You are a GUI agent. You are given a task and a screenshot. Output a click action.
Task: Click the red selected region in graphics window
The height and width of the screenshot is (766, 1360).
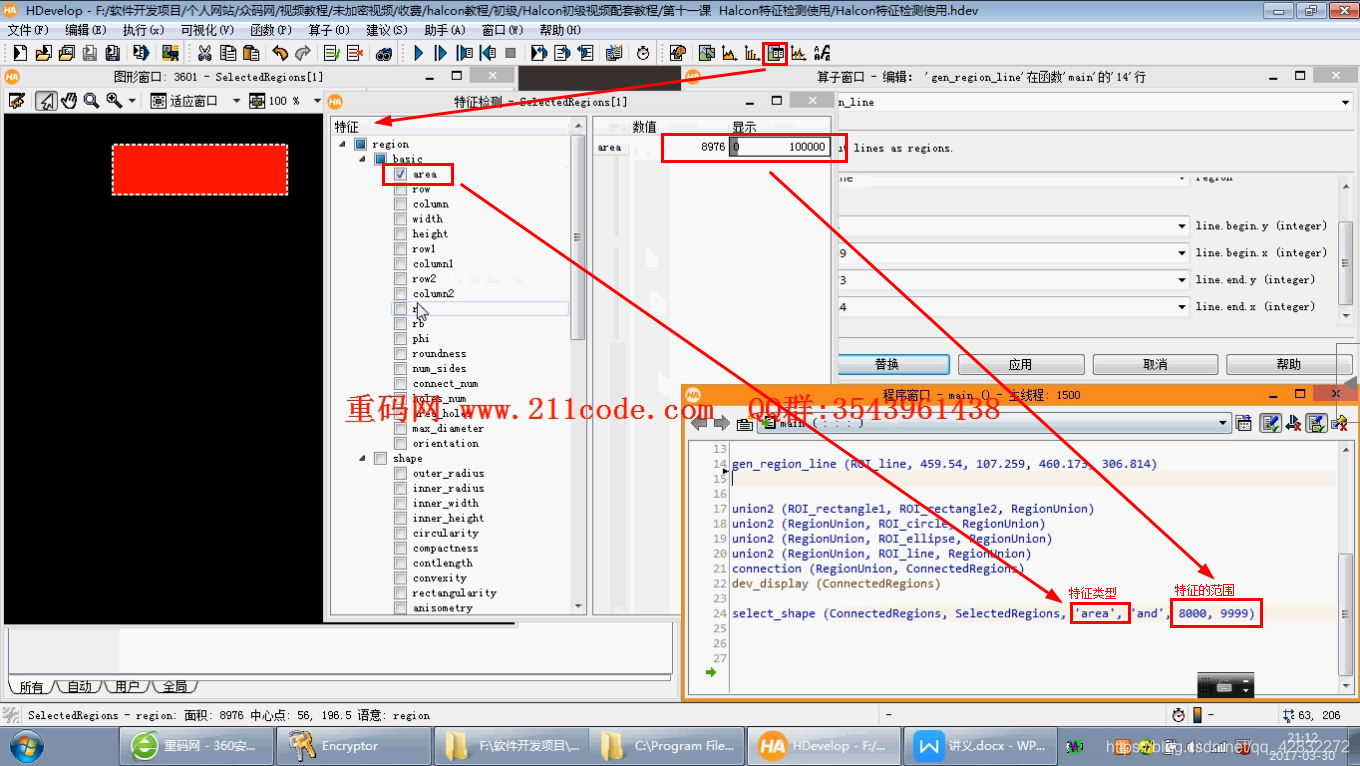click(x=200, y=169)
